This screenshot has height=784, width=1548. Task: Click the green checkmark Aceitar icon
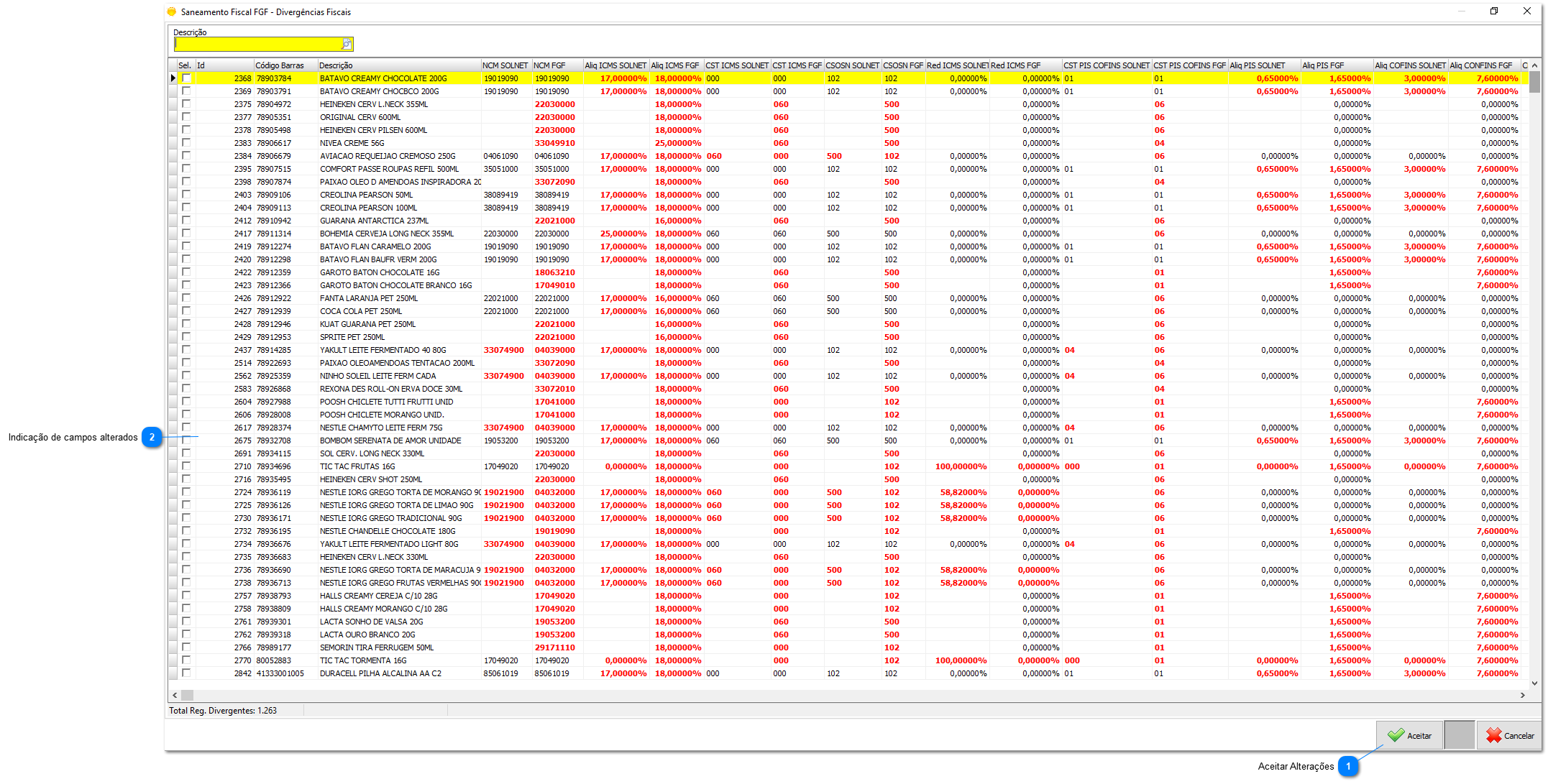1396,735
